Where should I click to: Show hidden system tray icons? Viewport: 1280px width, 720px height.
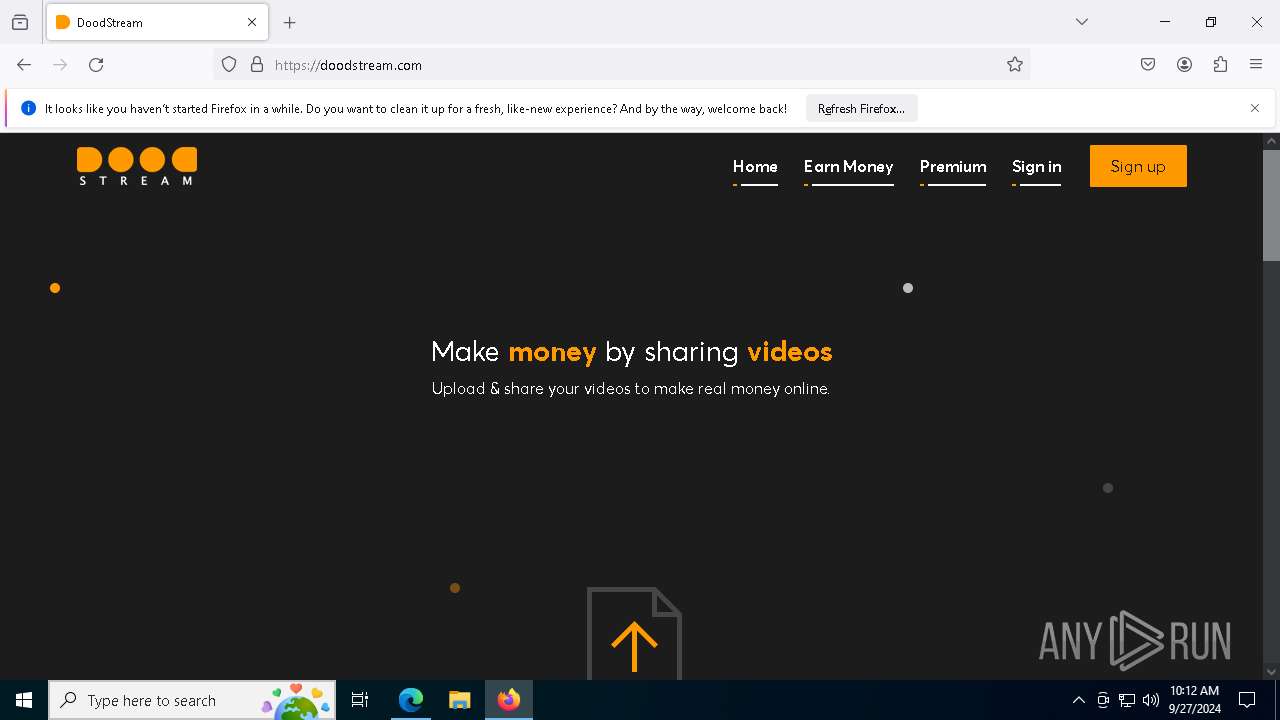1078,700
